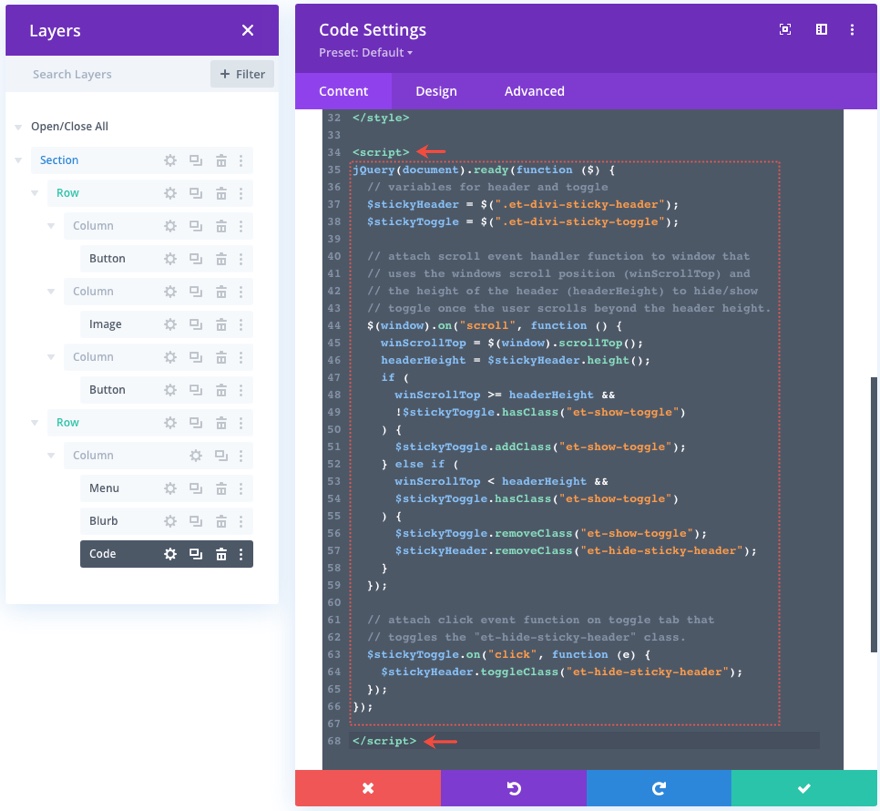Duplicate the Menu layer
Image resolution: width=880 pixels, height=811 pixels.
[x=195, y=488]
